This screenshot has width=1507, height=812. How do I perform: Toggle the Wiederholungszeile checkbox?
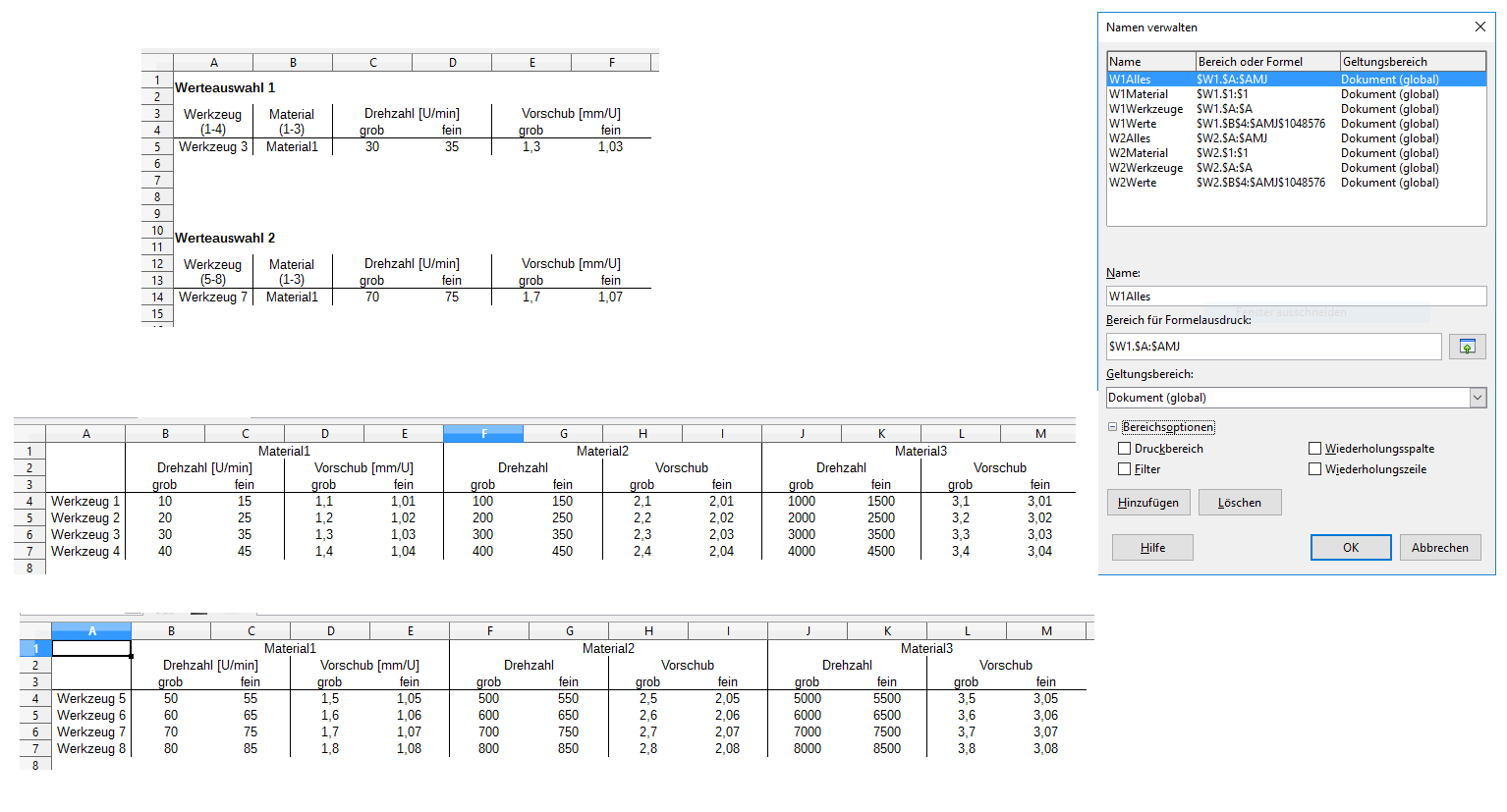1314,468
